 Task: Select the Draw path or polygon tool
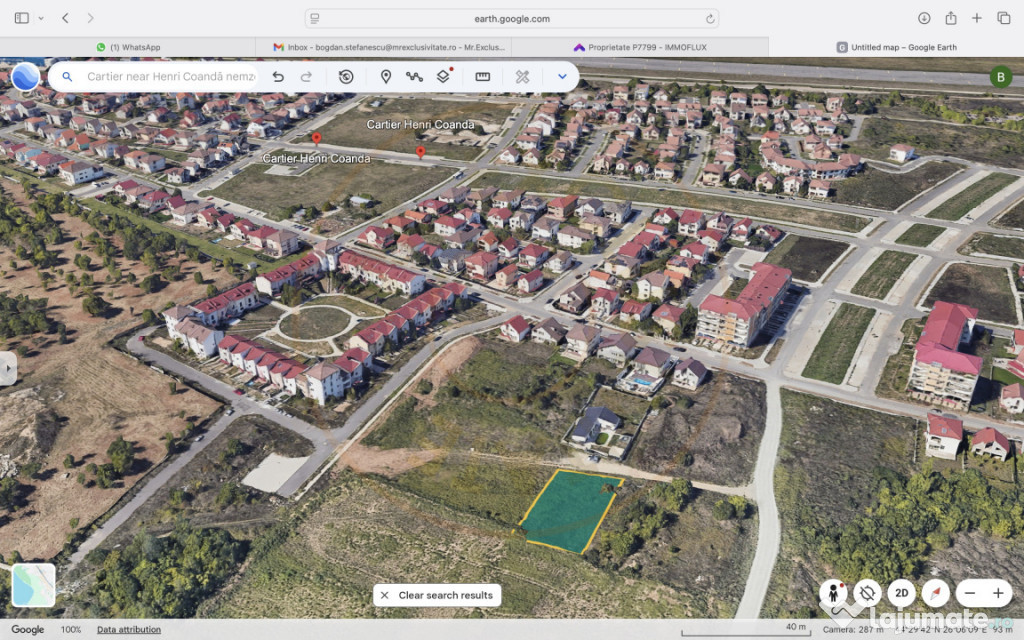coord(414,77)
